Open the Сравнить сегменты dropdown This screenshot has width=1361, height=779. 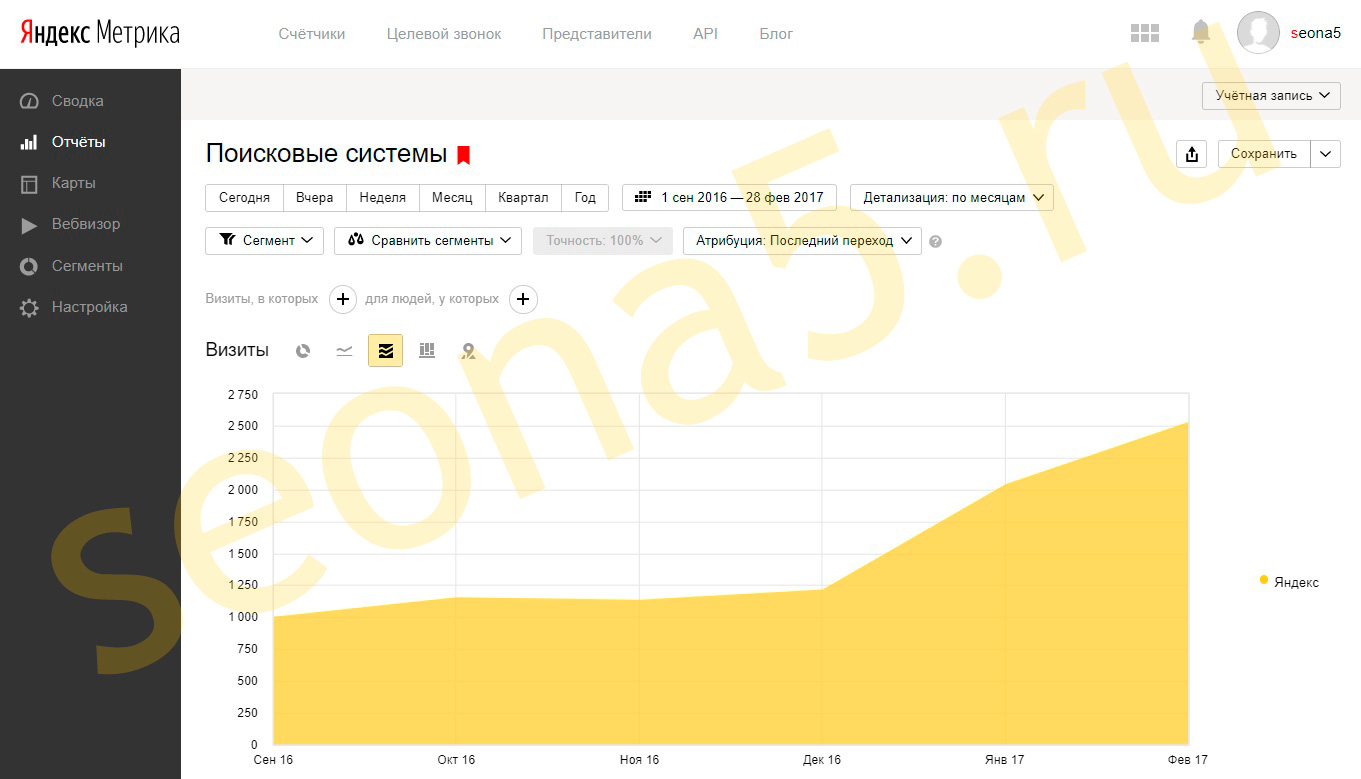[428, 241]
